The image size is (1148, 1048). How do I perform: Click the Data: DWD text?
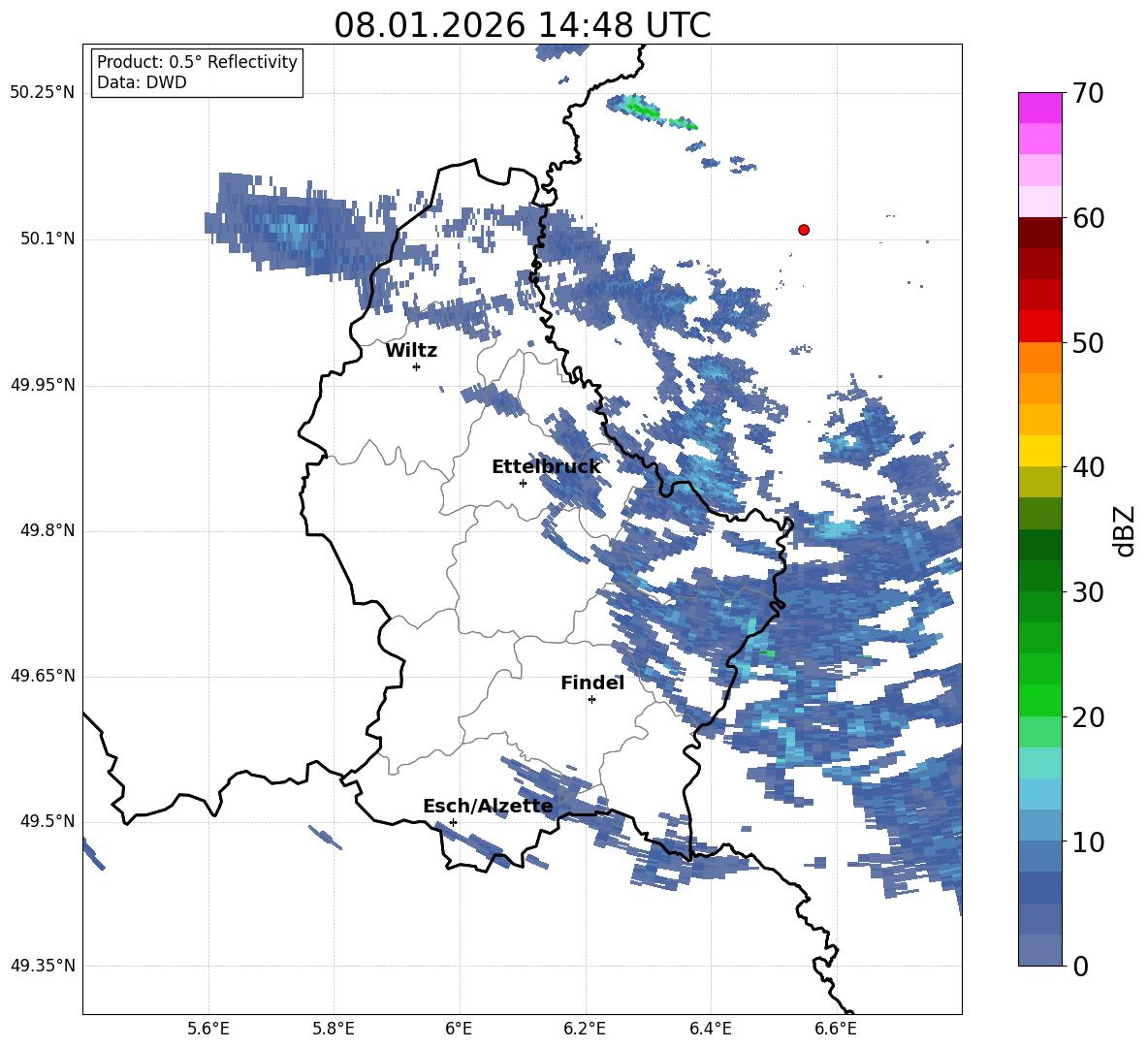pyautogui.click(x=142, y=82)
